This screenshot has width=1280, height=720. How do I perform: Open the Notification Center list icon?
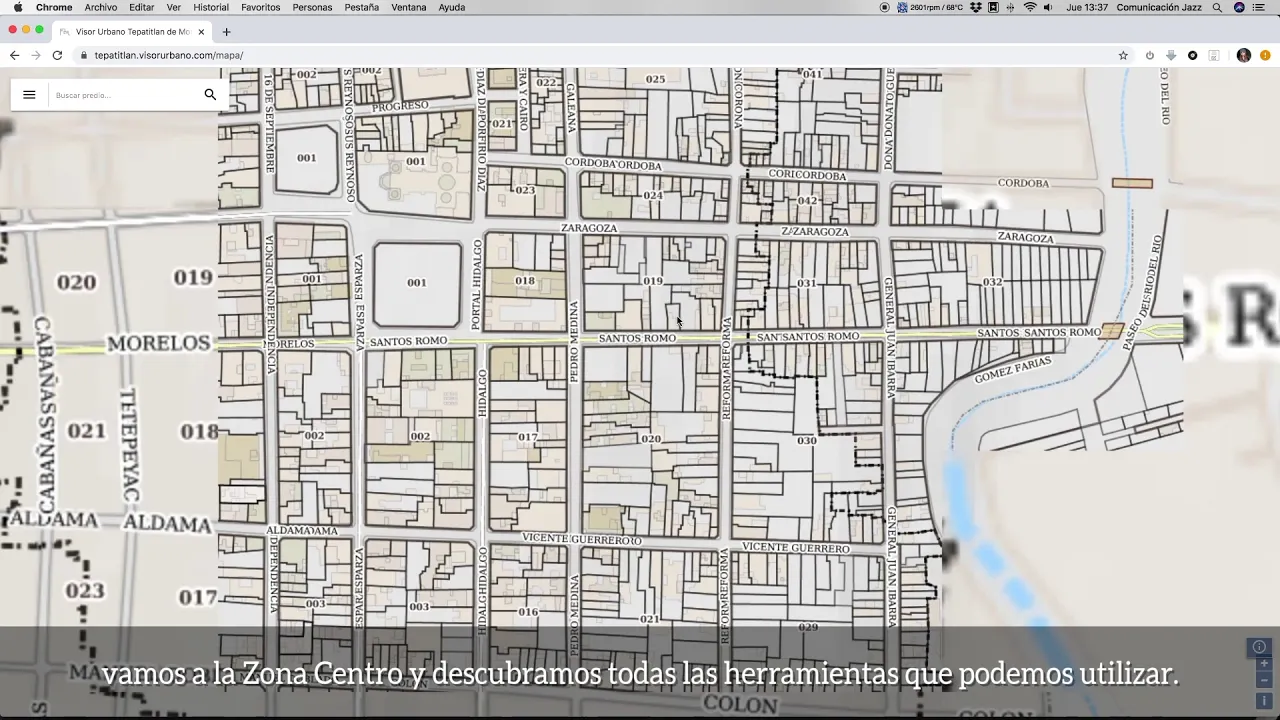click(x=1259, y=7)
